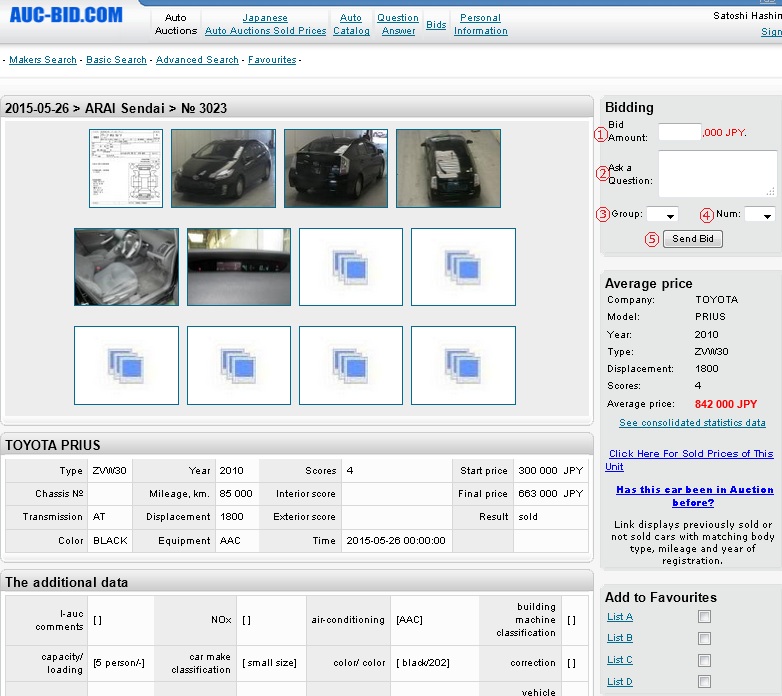Open the Num dropdown

(x=759, y=215)
